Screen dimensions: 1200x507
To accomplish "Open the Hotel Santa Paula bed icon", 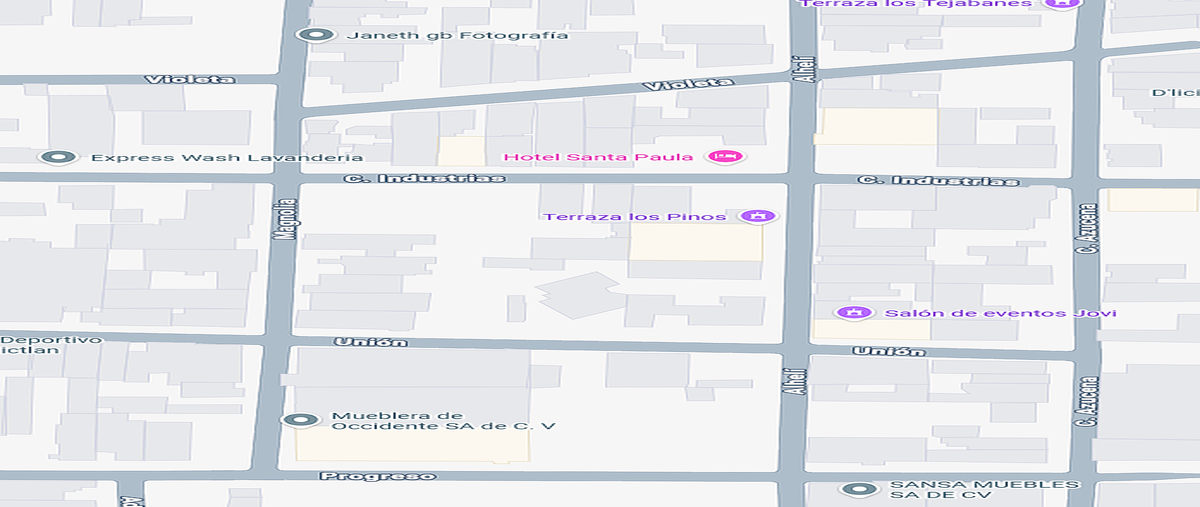I will click(x=723, y=157).
